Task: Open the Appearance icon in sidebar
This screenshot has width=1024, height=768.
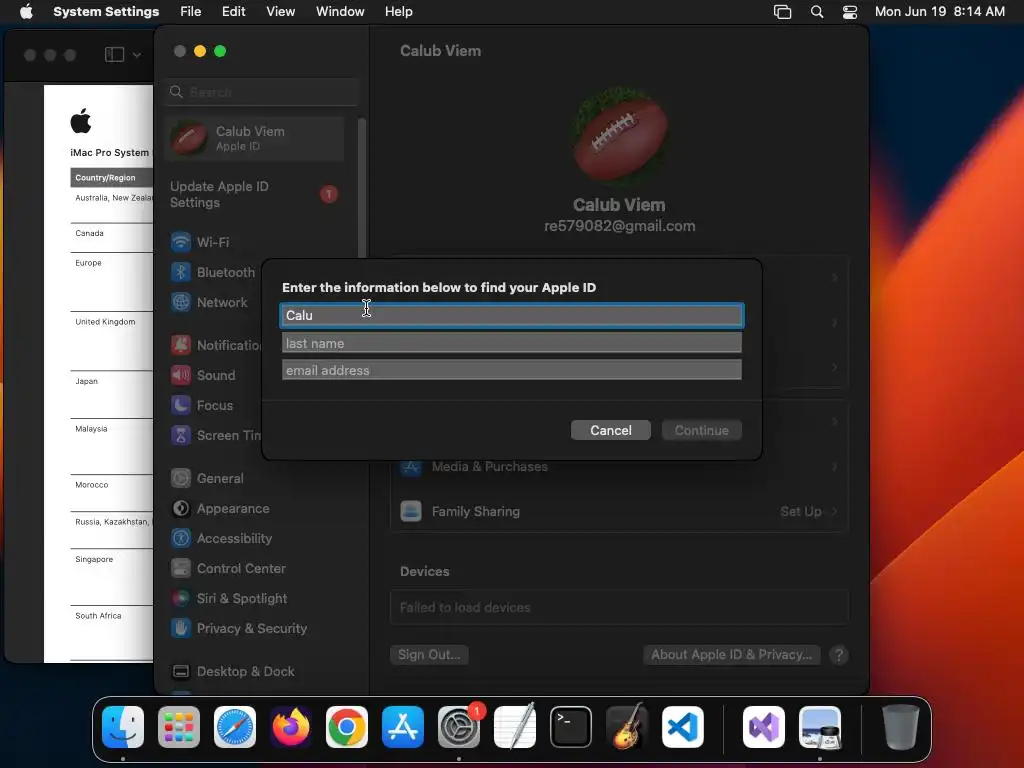Action: 181,508
